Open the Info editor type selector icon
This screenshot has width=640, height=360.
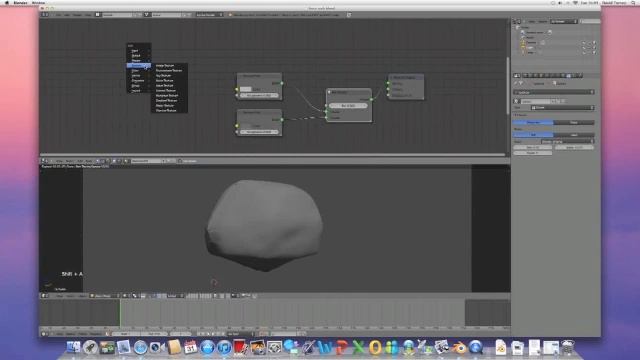pyautogui.click(x=44, y=15)
